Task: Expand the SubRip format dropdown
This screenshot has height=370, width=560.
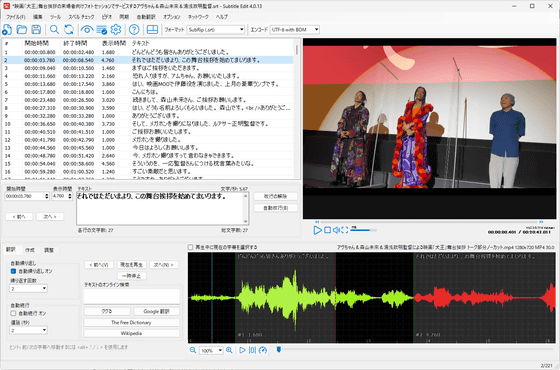Action: (216, 30)
